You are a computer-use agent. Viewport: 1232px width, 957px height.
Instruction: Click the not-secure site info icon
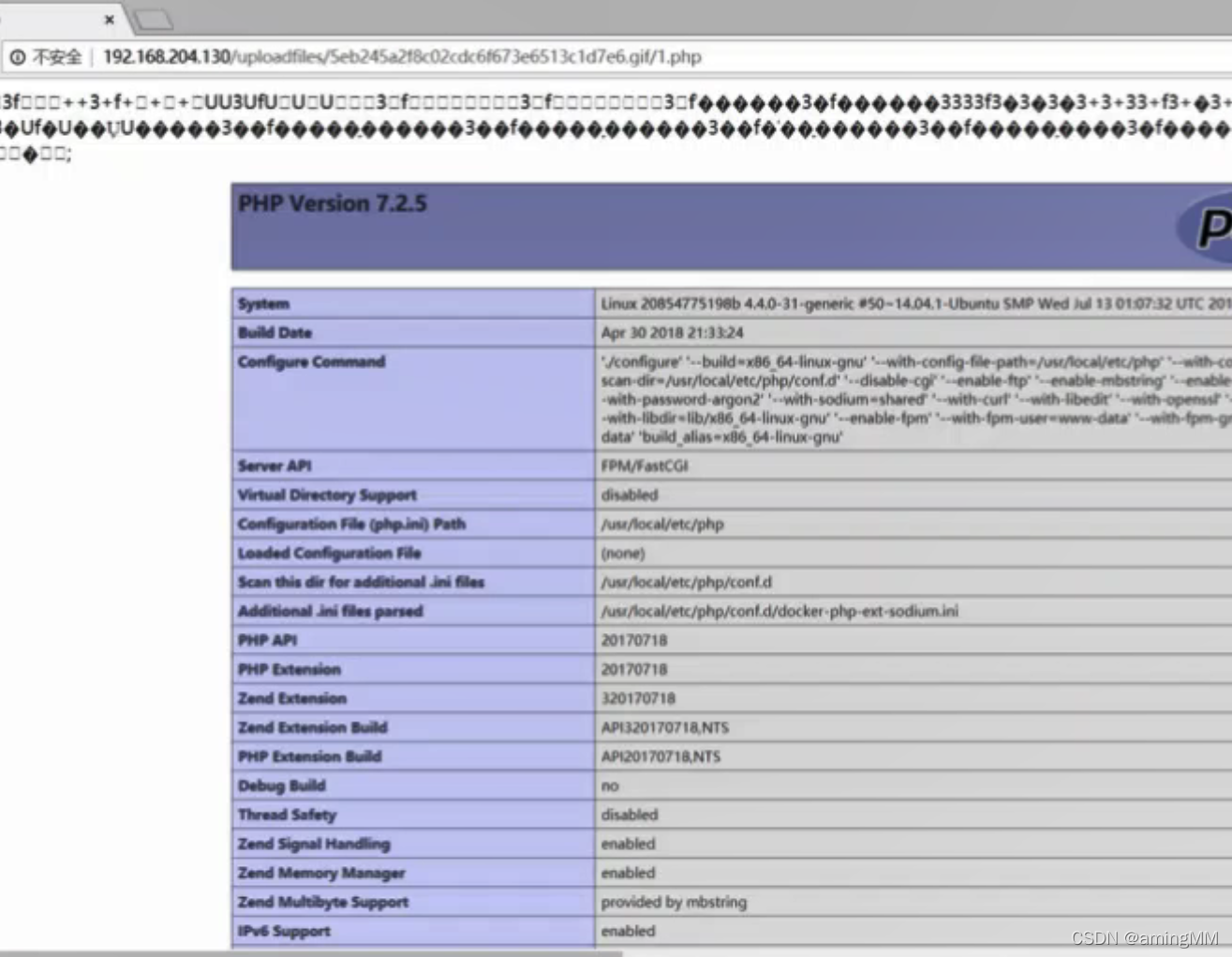click(x=18, y=57)
